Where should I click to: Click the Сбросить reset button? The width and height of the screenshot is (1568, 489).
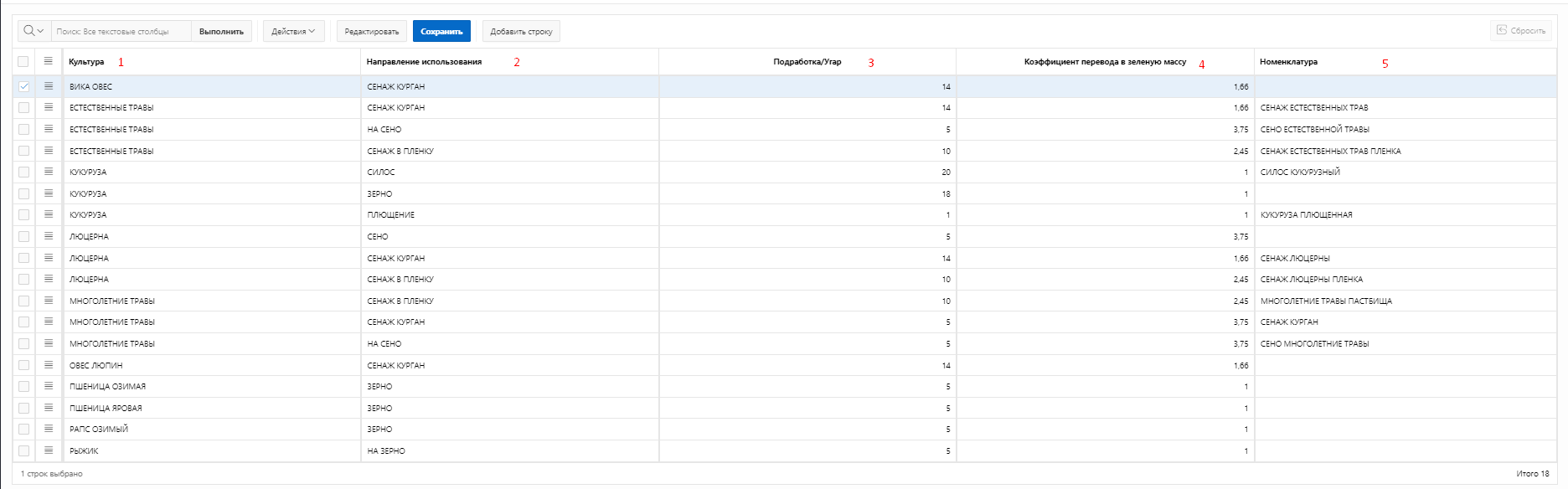(x=1521, y=31)
